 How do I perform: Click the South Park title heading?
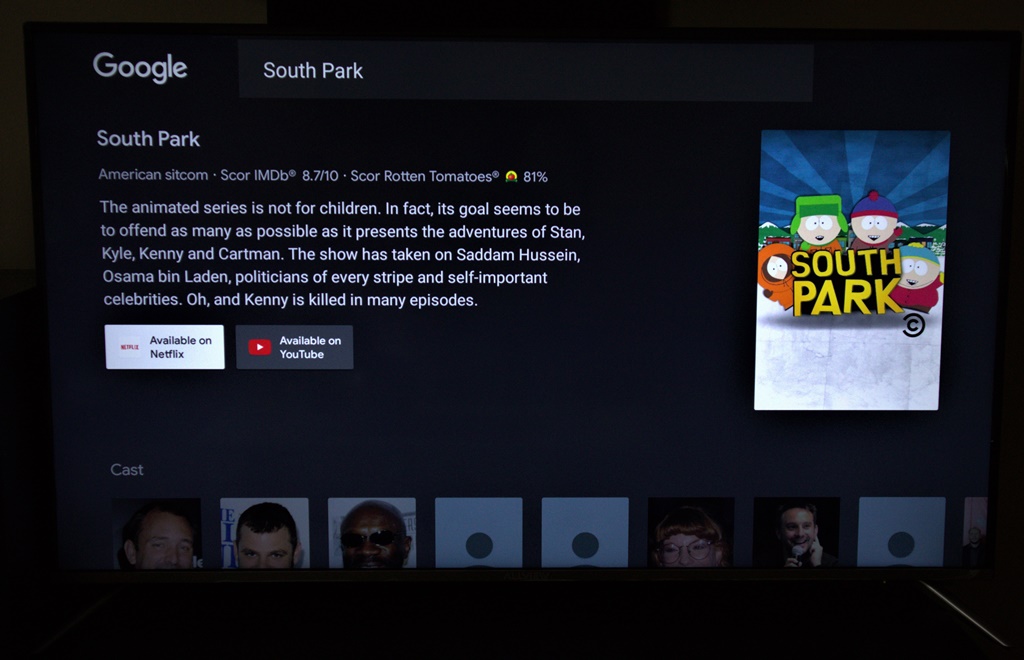point(148,138)
